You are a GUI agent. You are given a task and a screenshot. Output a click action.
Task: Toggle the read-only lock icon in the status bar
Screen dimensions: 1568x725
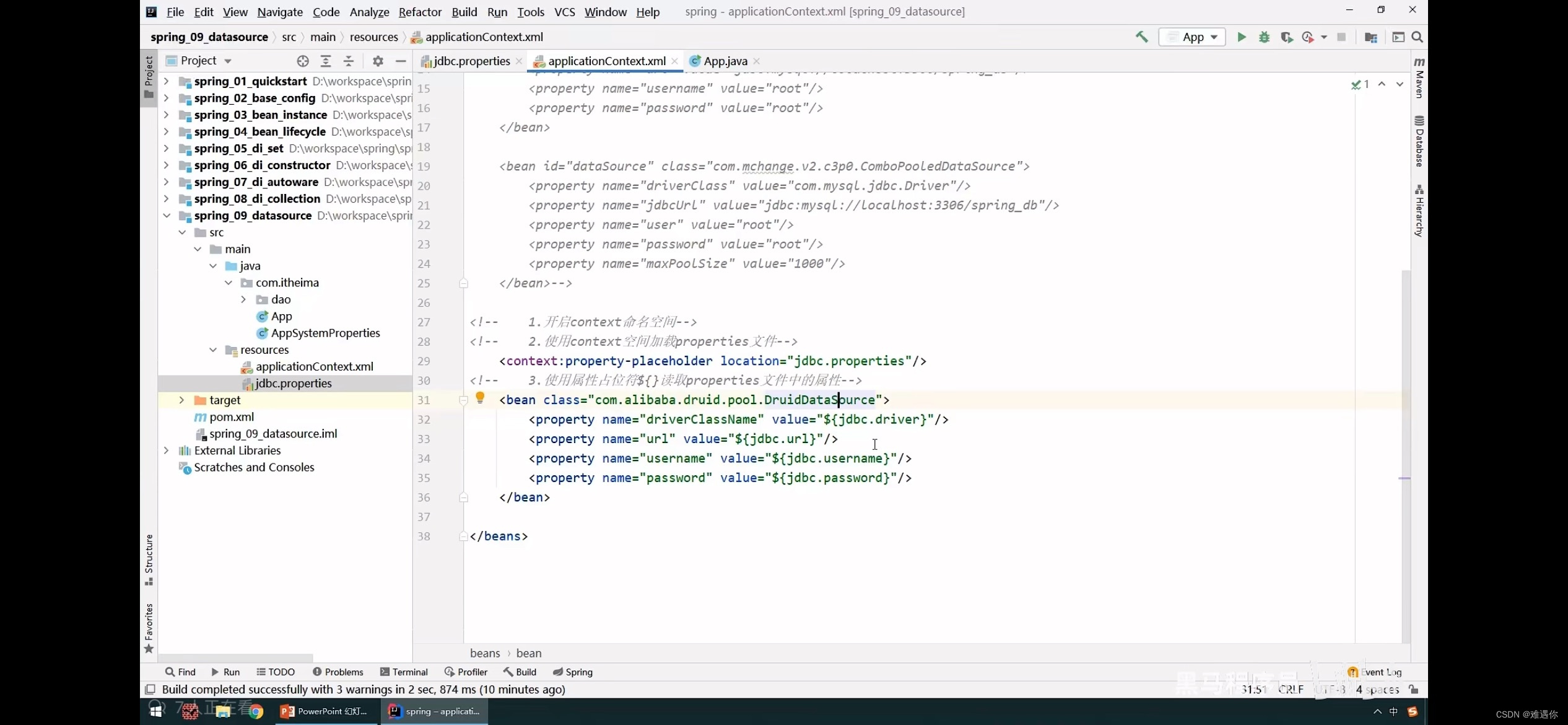(x=1414, y=689)
